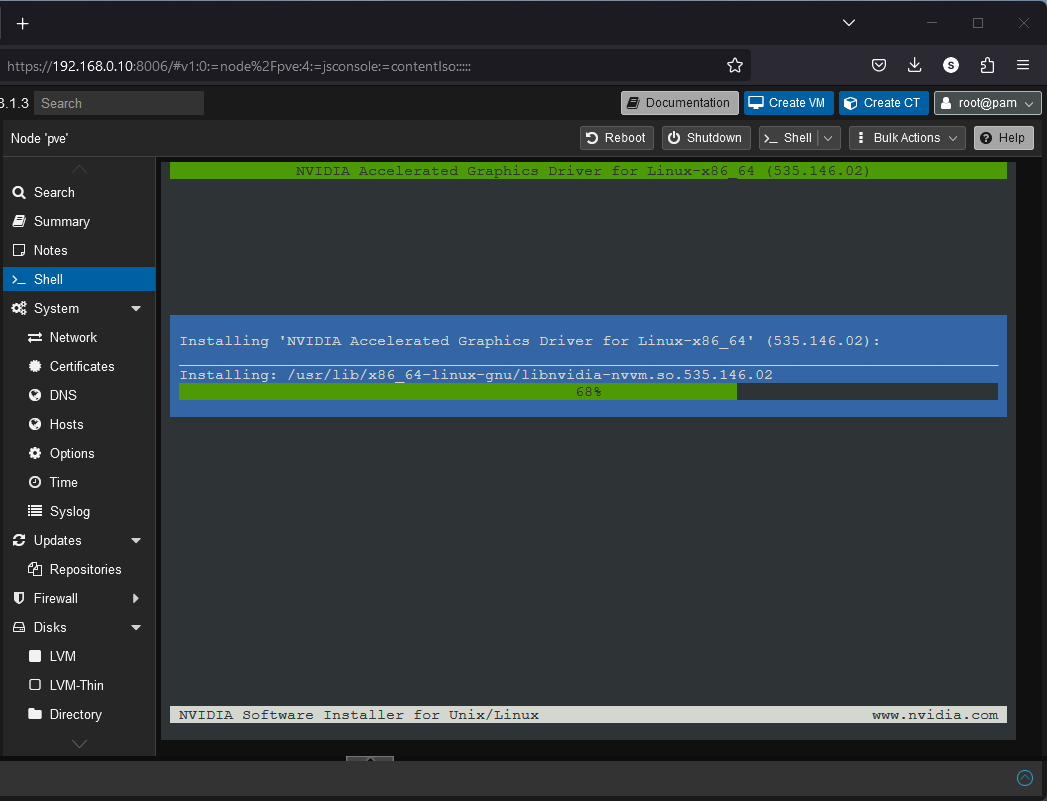The height and width of the screenshot is (801, 1047).
Task: Click the System gears icon
Action: [x=19, y=308]
